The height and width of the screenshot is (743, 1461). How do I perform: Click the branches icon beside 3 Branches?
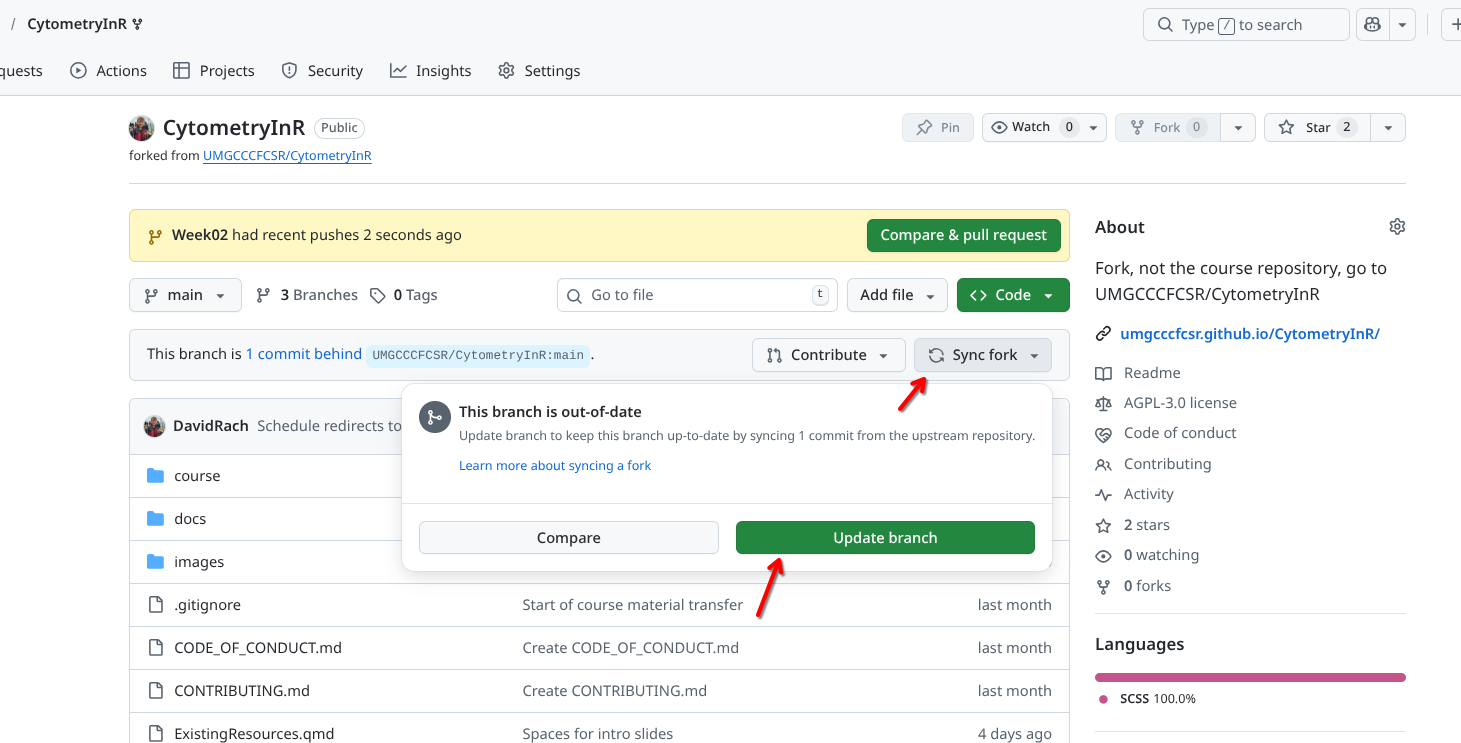tap(263, 295)
